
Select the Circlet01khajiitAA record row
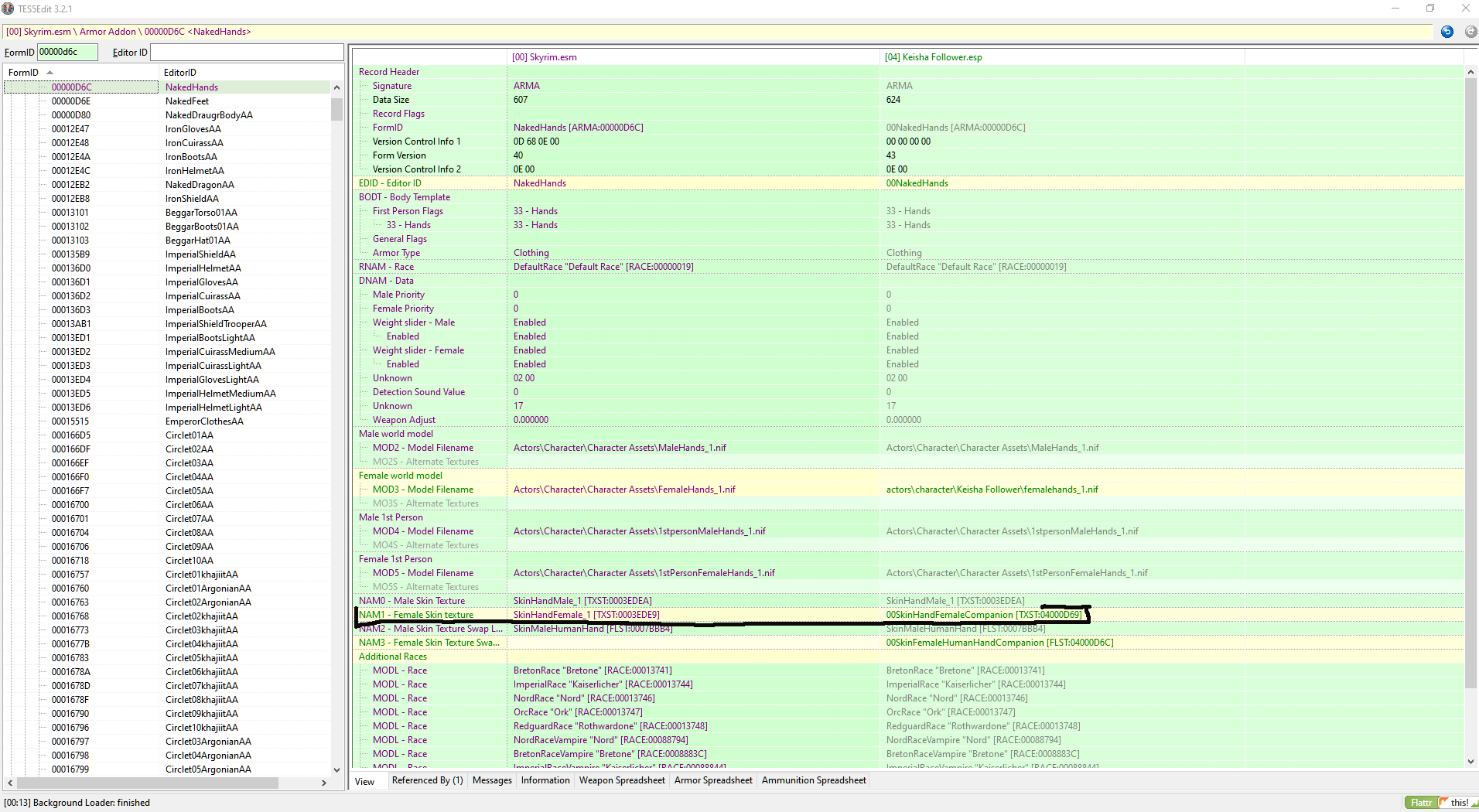pyautogui.click(x=167, y=575)
